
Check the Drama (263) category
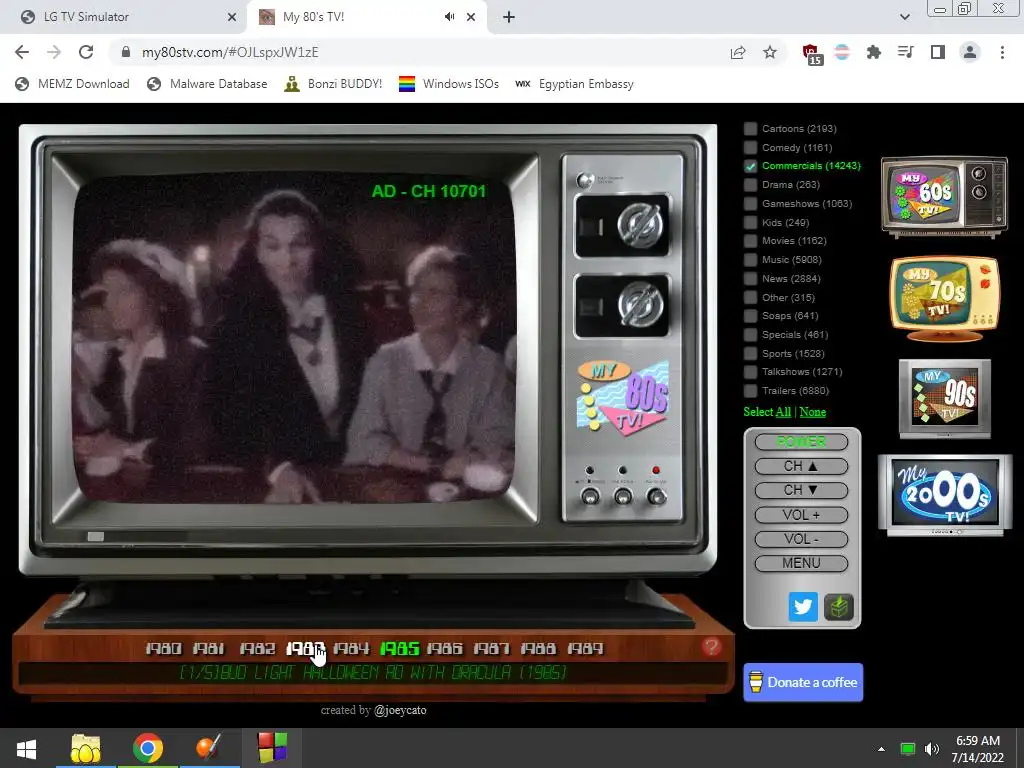coord(751,185)
